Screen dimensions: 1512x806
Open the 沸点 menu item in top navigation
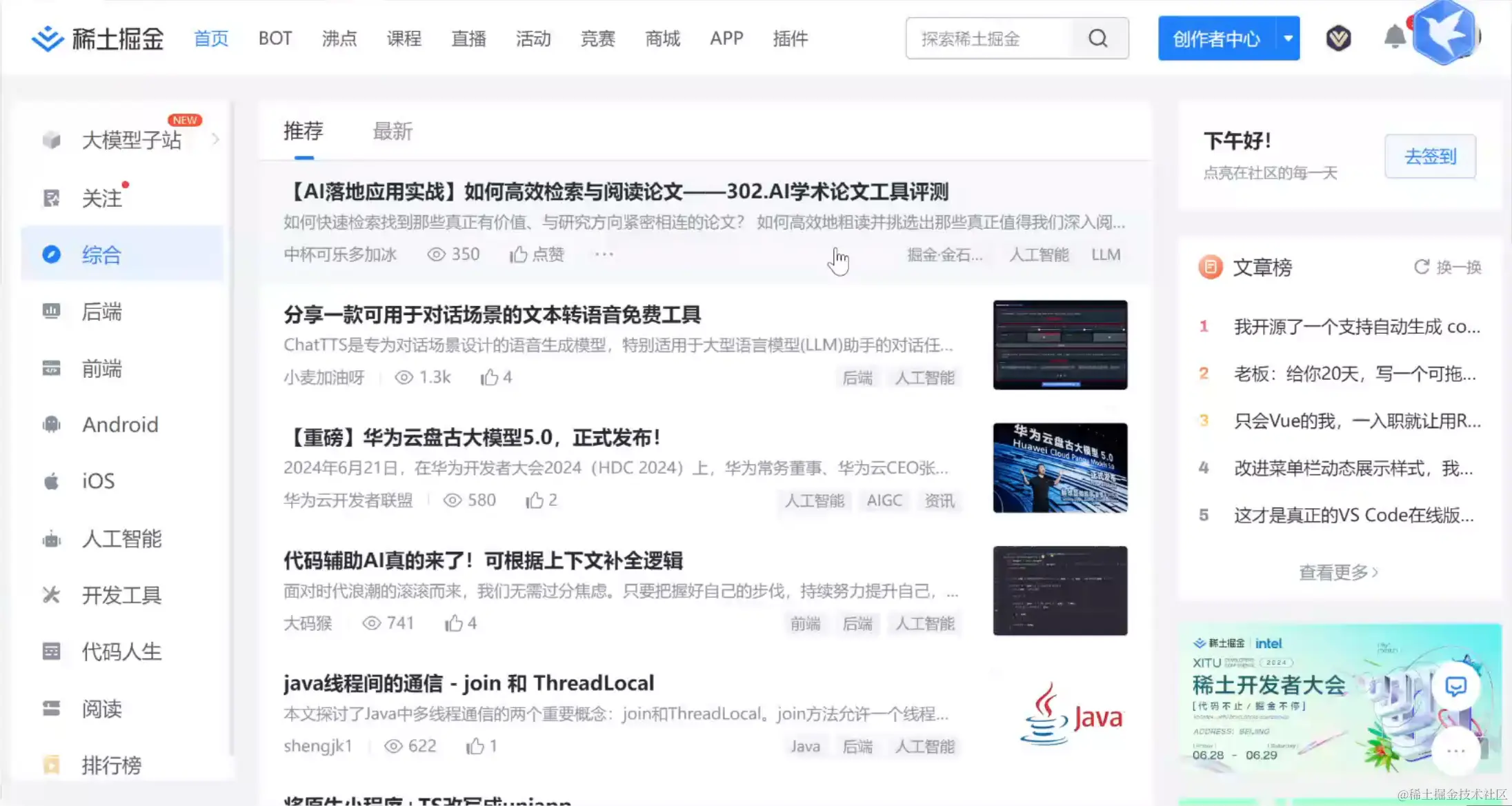(339, 39)
